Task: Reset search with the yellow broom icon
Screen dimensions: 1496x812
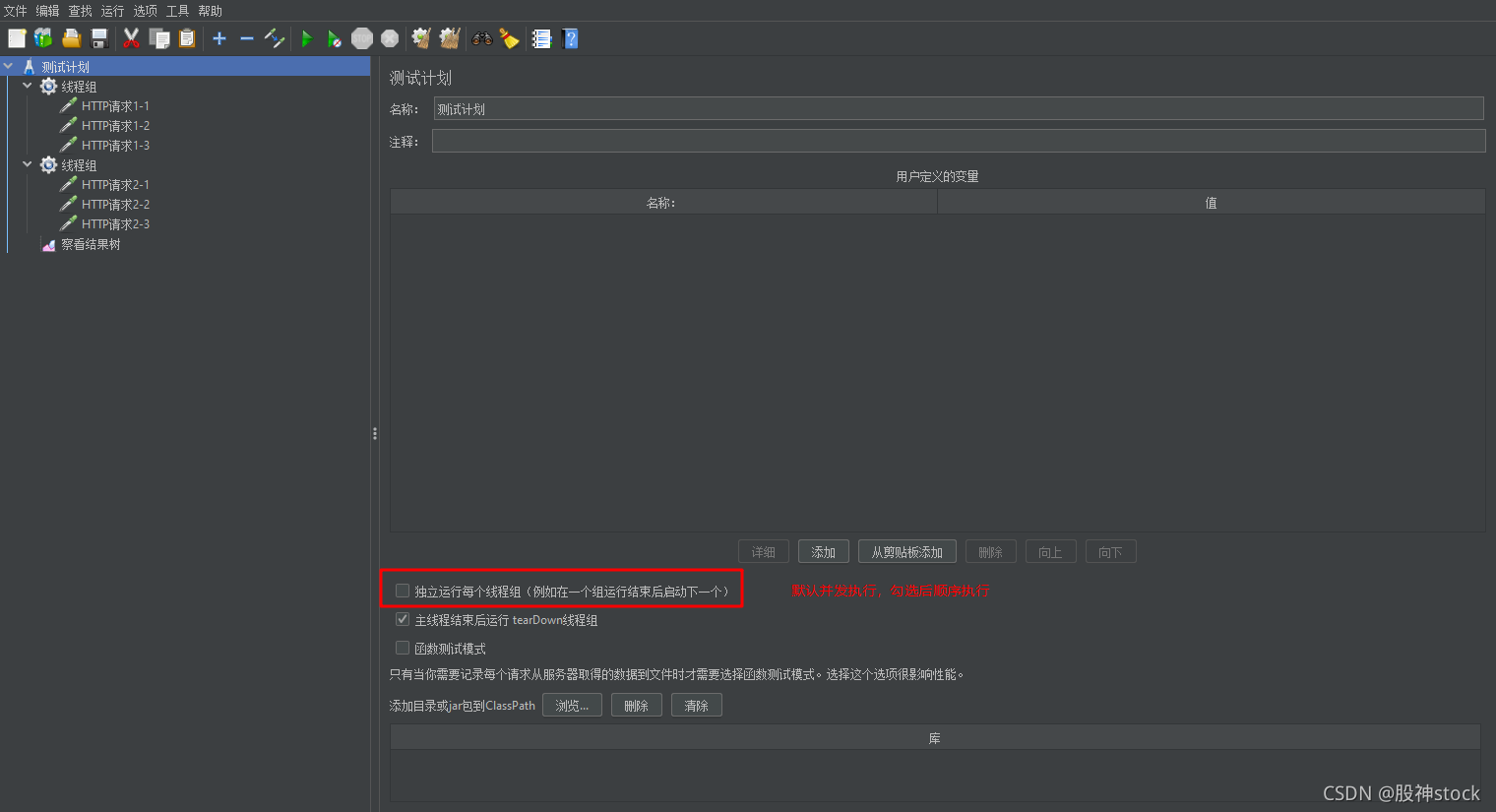Action: [509, 38]
